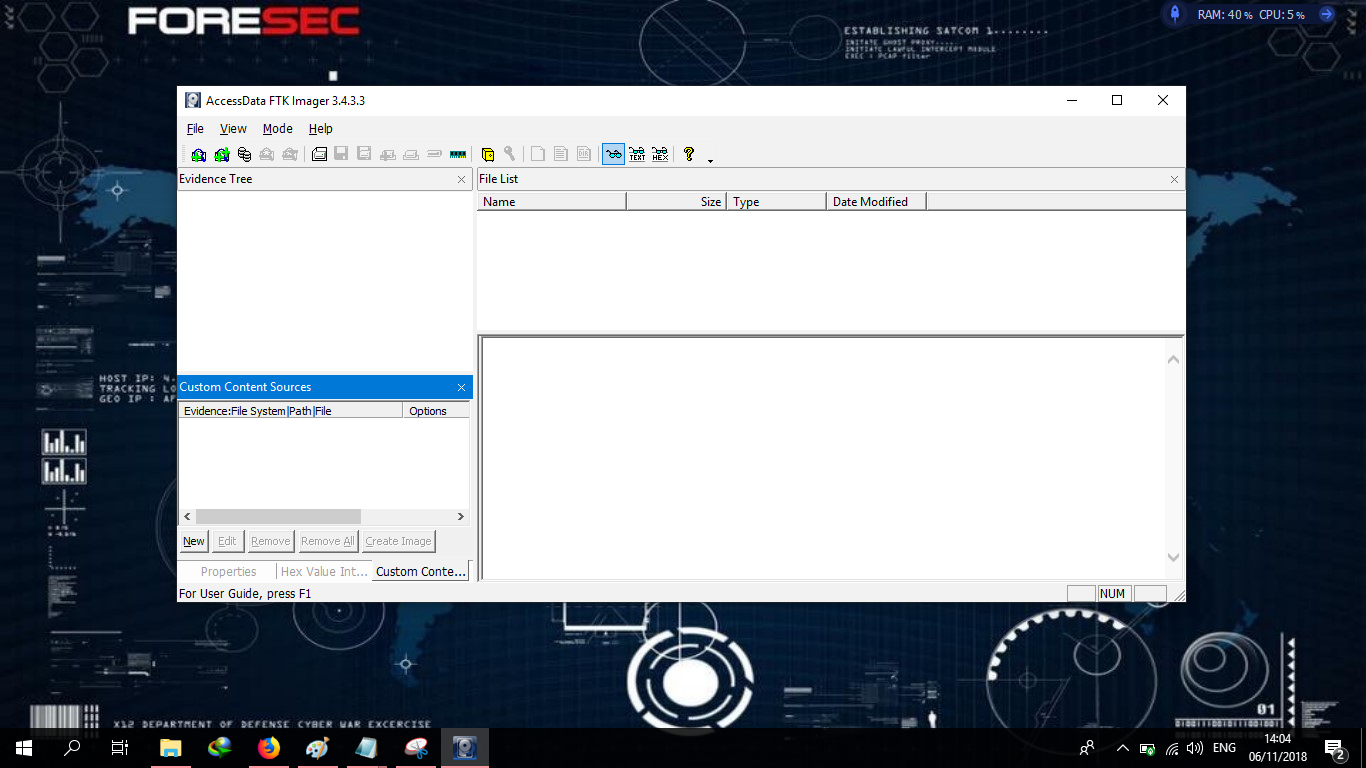Click Export Logical Image (AD1) icon
The height and width of the screenshot is (768, 1366).
[364, 154]
